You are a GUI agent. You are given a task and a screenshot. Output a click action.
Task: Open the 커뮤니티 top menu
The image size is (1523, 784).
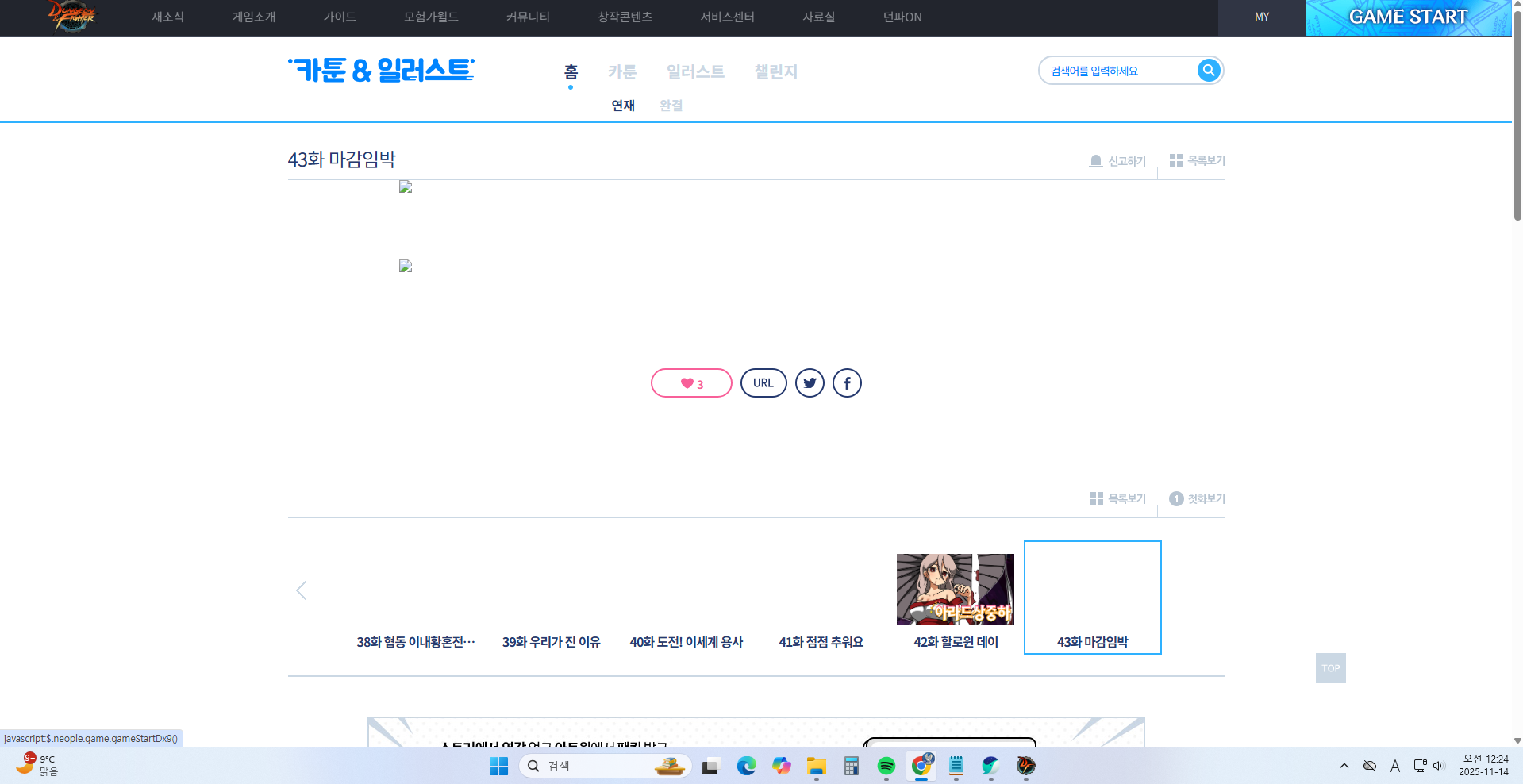[x=528, y=17]
